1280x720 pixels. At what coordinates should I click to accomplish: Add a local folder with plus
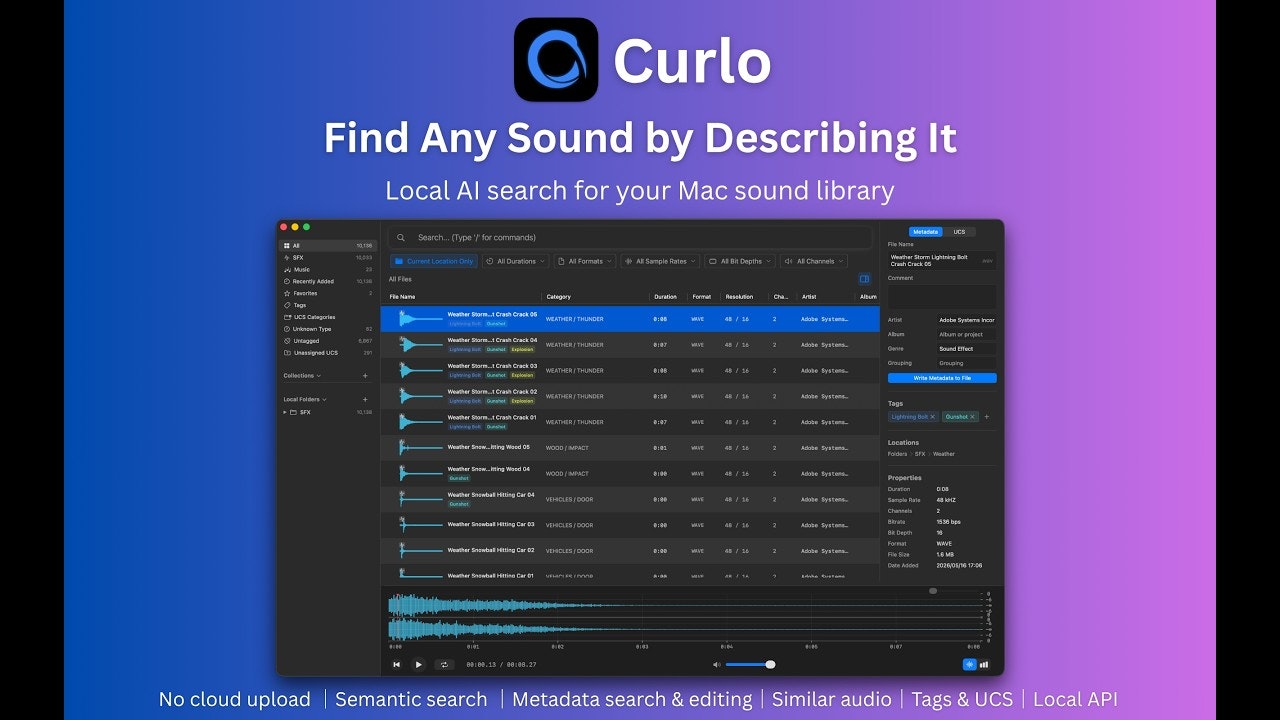[x=365, y=399]
